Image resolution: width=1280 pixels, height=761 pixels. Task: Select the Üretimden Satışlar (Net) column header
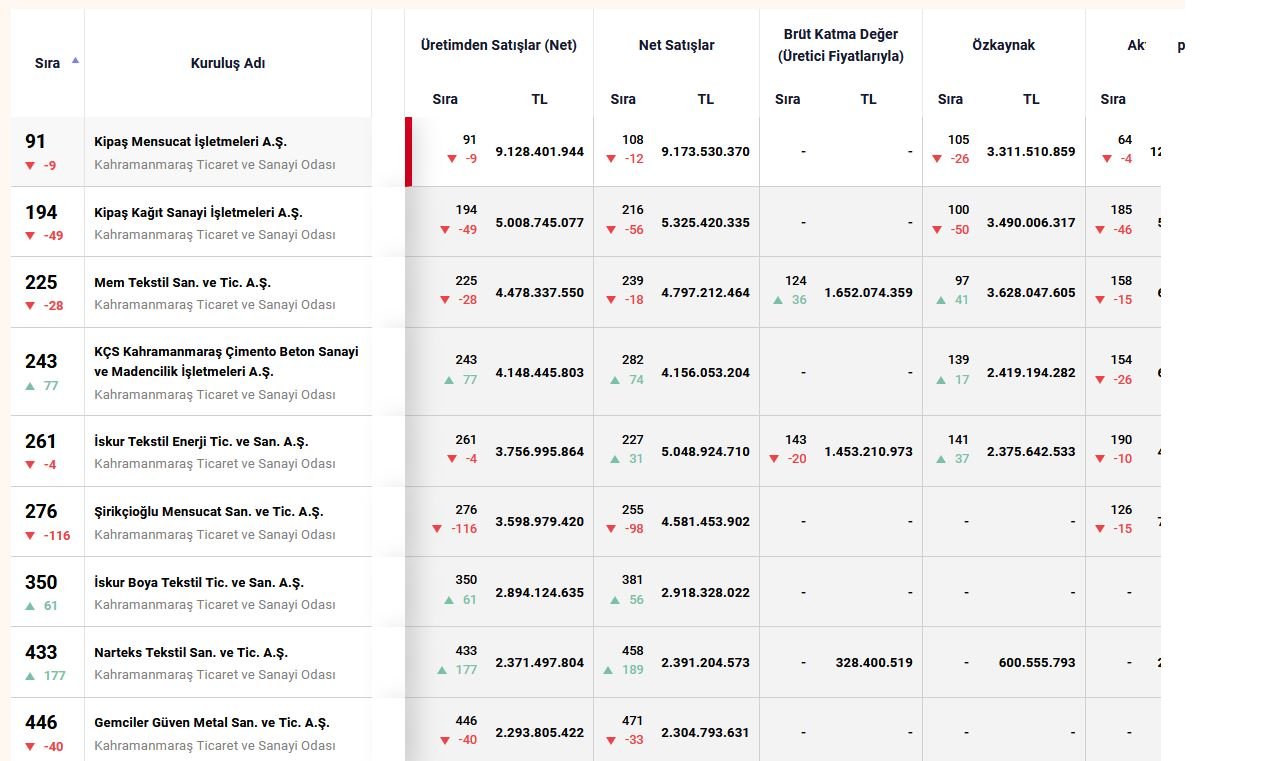(498, 45)
